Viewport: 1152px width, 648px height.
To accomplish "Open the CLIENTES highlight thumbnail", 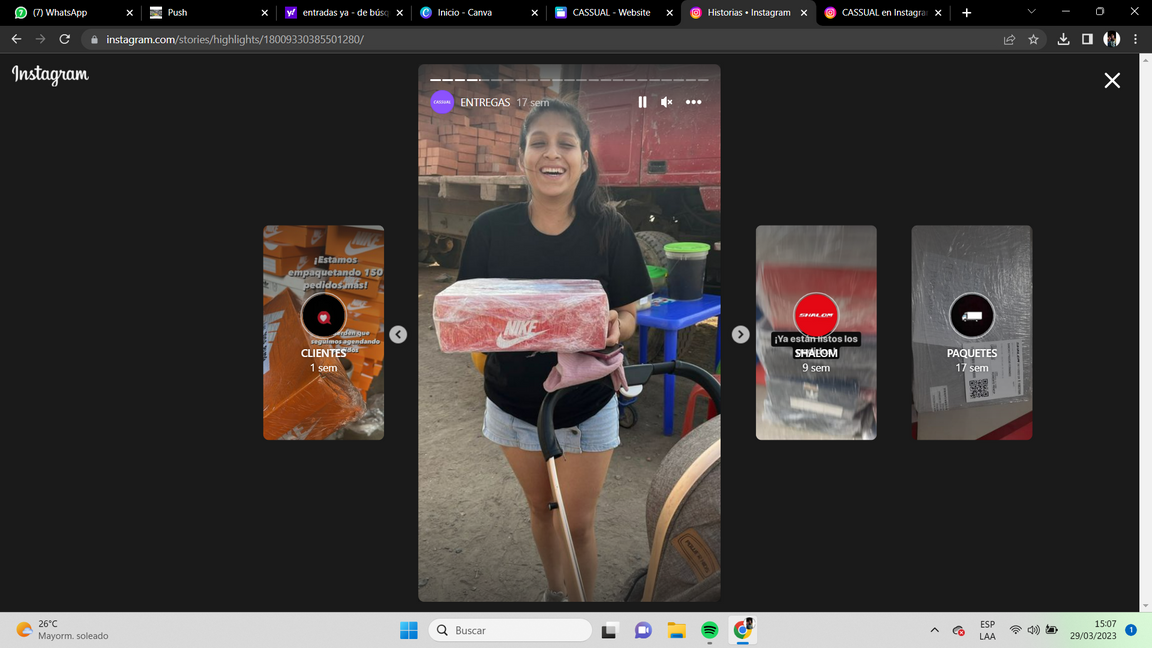I will [x=323, y=332].
